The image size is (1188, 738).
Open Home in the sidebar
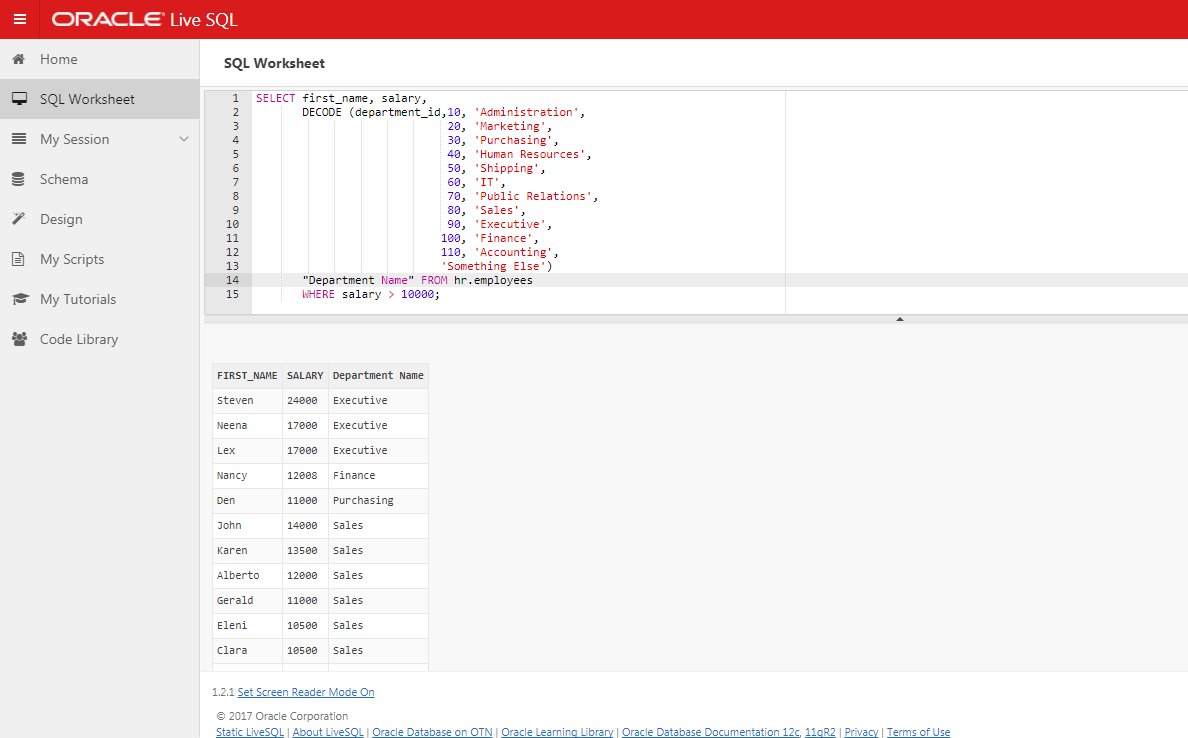click(99, 59)
